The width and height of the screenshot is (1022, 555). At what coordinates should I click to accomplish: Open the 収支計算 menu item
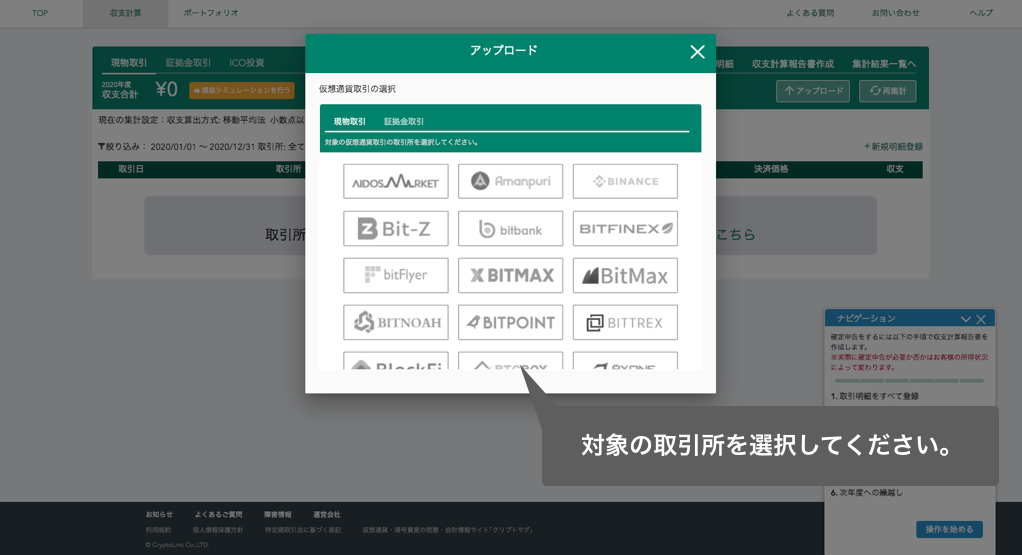pos(125,13)
